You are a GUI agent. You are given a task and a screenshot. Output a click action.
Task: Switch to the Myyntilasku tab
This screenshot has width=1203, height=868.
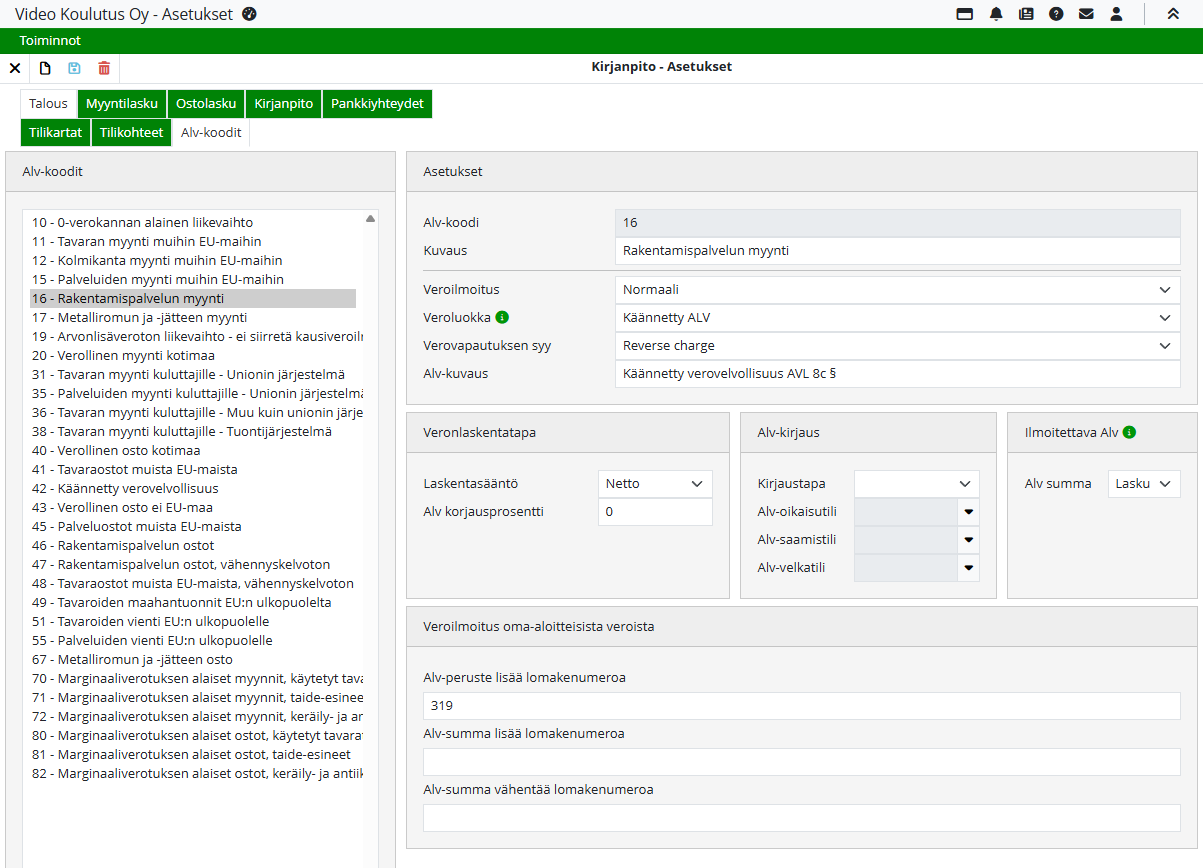(x=121, y=104)
